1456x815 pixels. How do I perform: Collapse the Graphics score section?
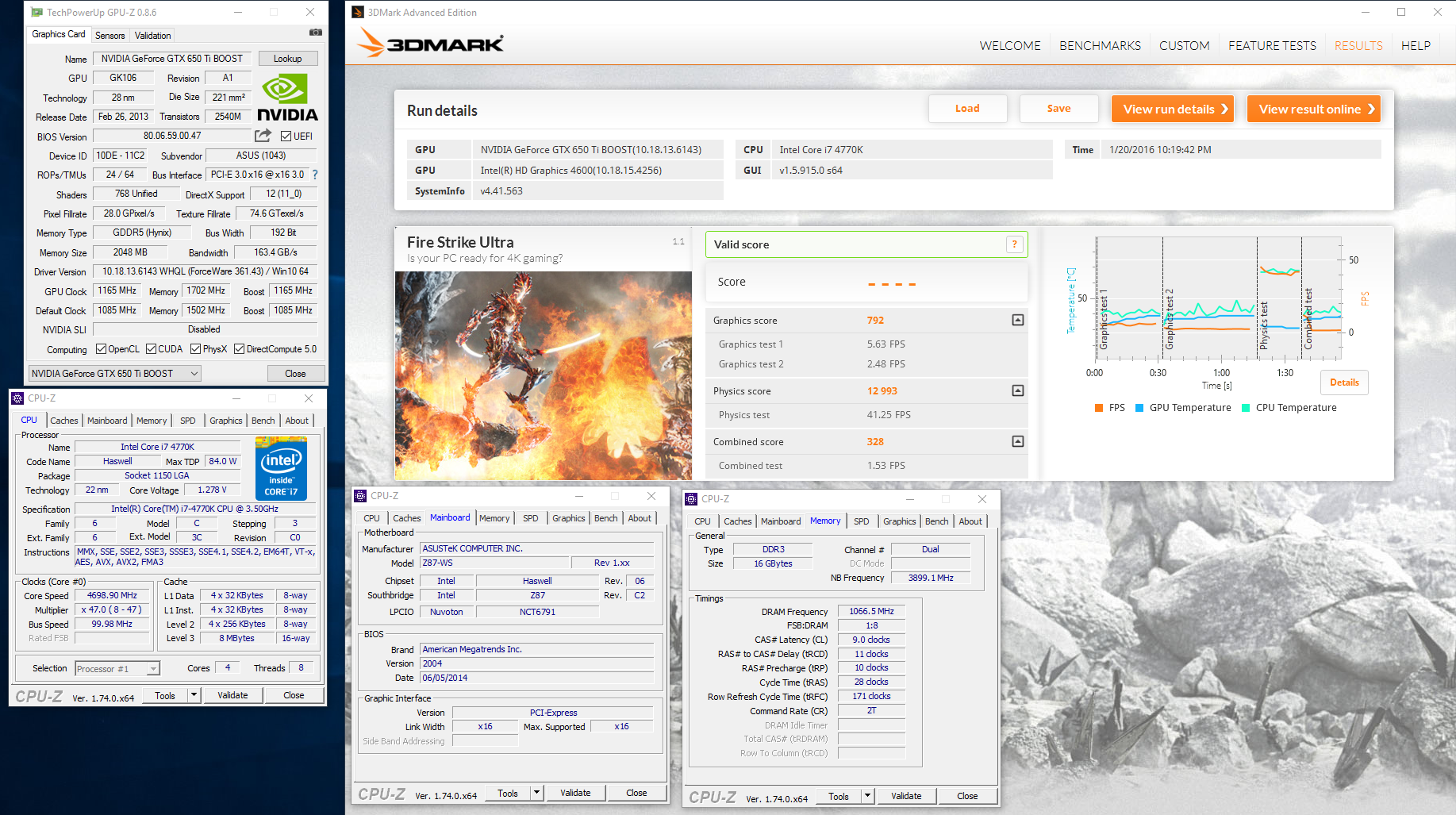(1018, 320)
